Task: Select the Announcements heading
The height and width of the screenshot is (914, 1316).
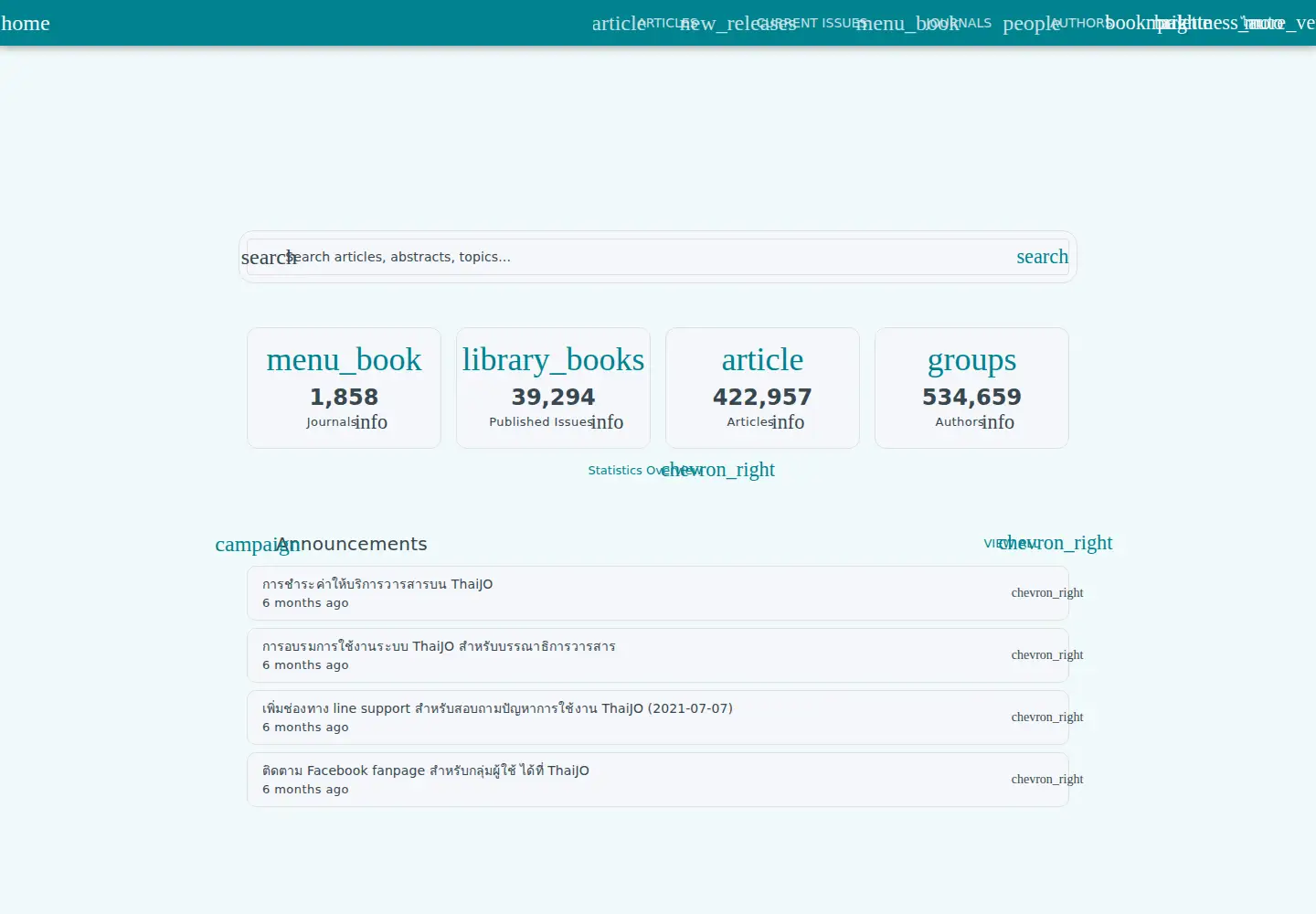Action: pyautogui.click(x=352, y=544)
